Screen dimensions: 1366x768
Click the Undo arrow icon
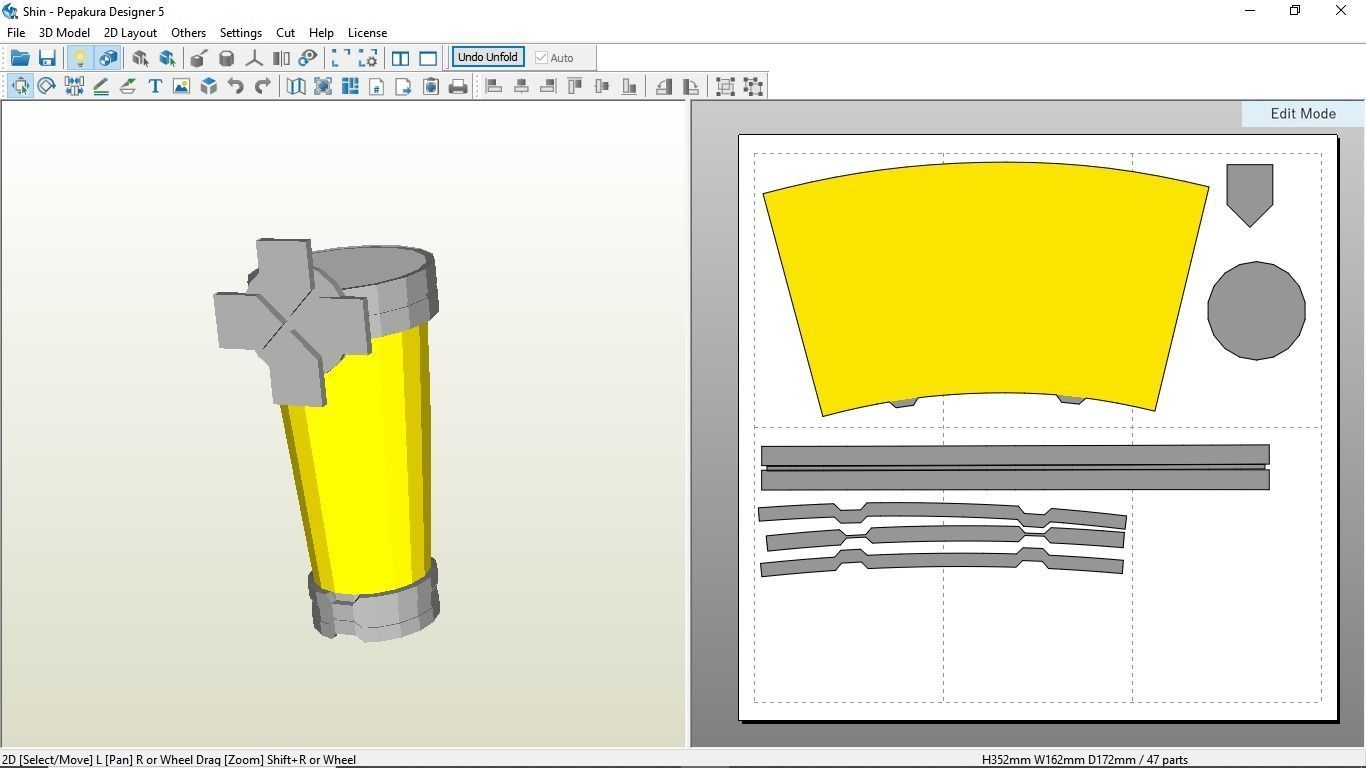coord(236,87)
